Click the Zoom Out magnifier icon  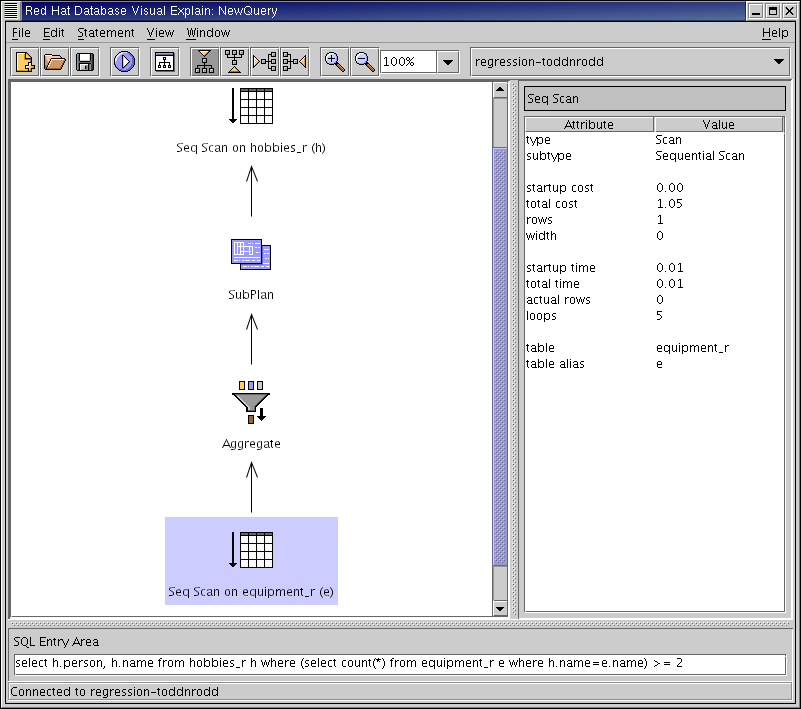pos(365,62)
